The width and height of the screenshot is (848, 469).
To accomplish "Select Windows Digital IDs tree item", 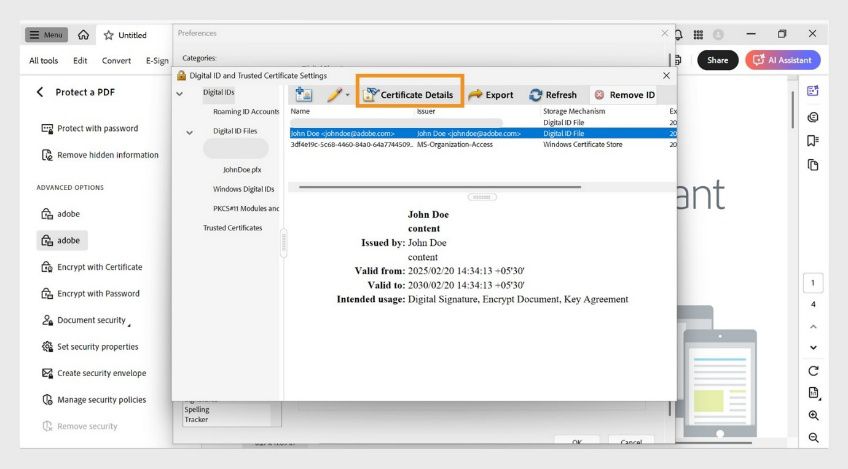I will 243,189.
